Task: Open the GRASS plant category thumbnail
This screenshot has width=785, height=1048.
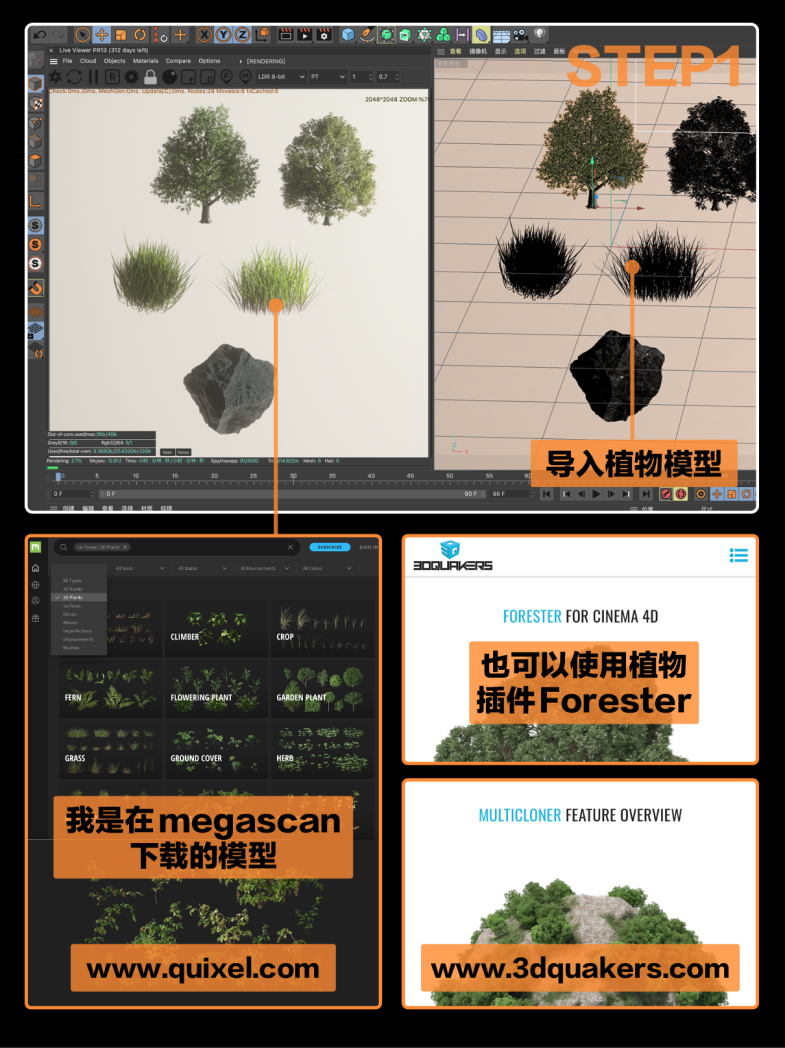Action: tap(110, 749)
